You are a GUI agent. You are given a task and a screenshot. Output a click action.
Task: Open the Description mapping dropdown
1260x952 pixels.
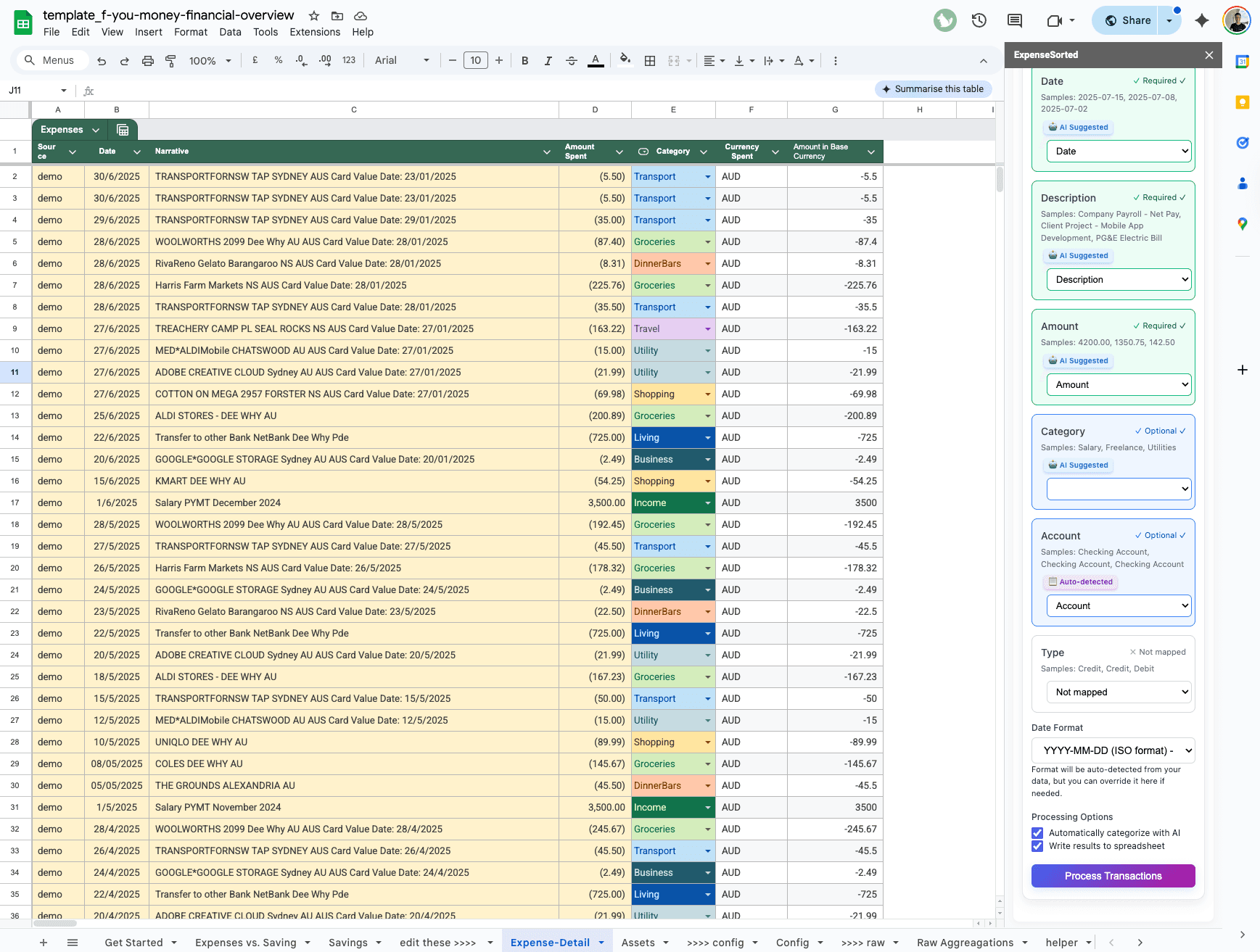1119,280
